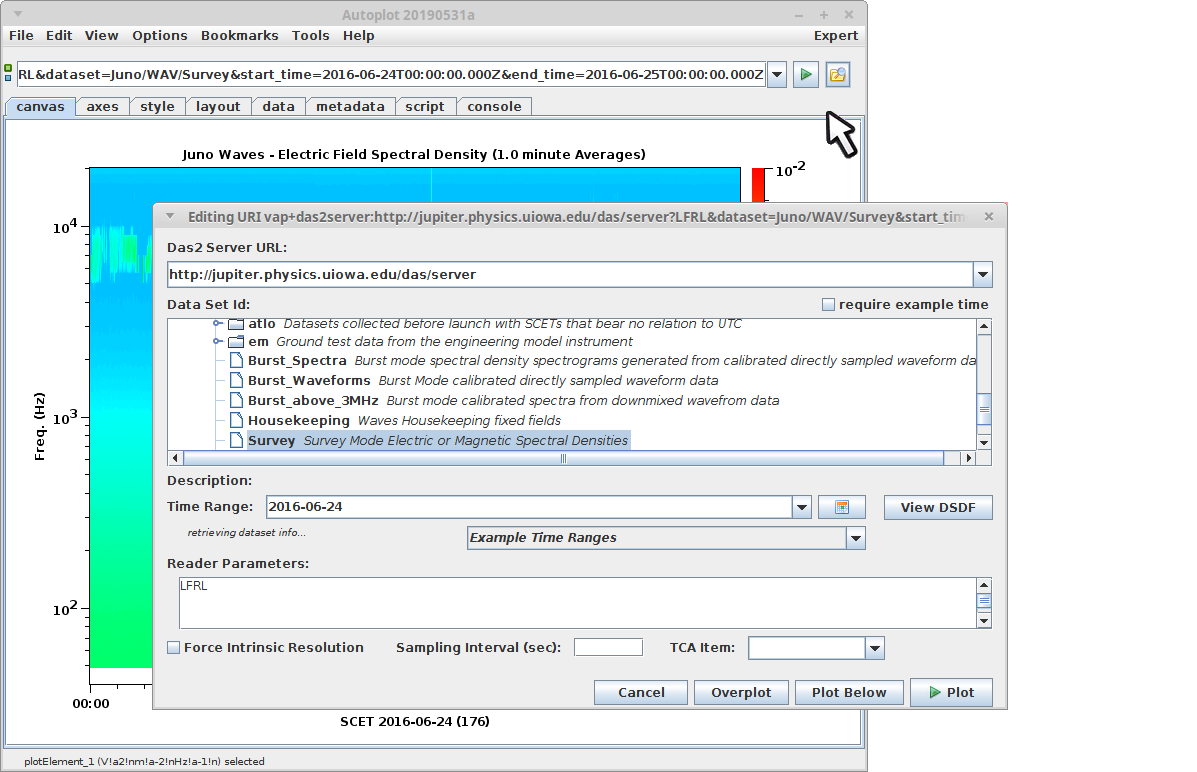This screenshot has height=772, width=1197.
Task: Select the Survey dataset row
Action: pyautogui.click(x=438, y=441)
